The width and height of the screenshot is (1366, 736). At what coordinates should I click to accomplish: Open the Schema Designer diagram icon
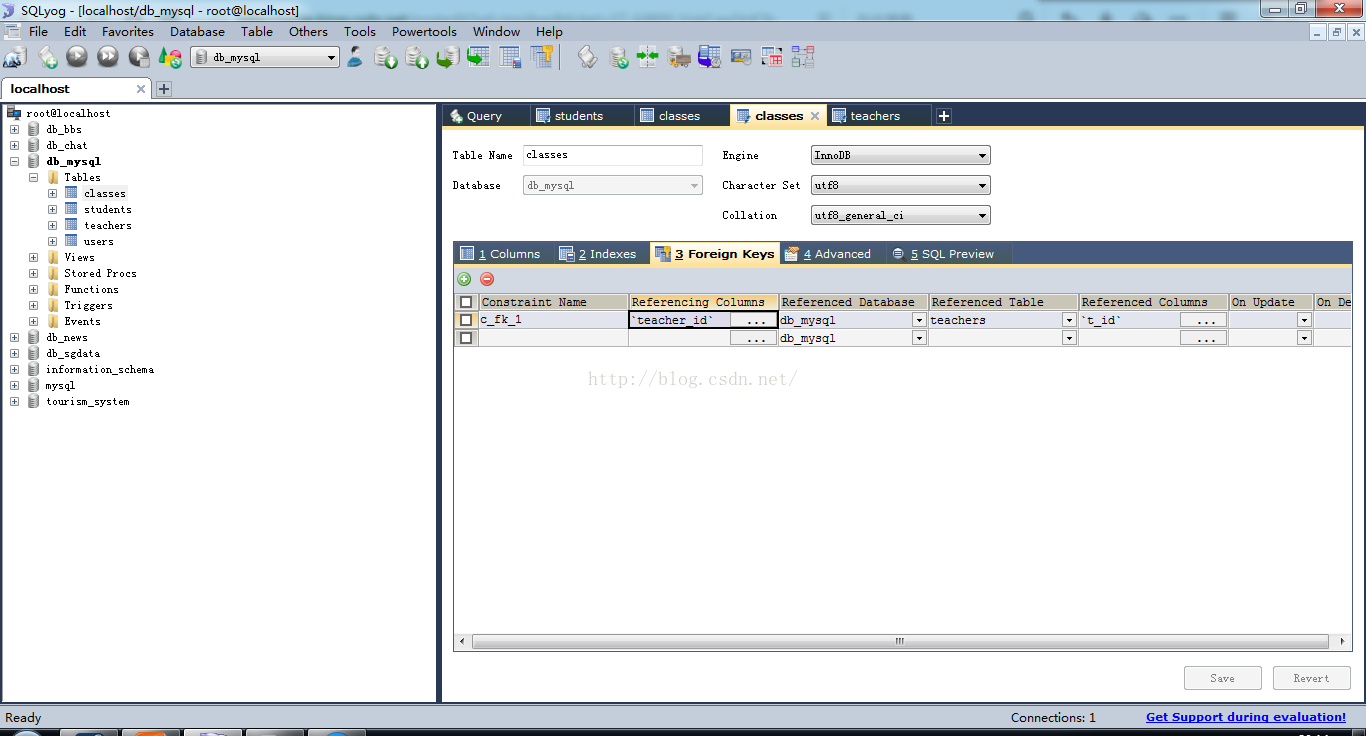click(x=803, y=57)
